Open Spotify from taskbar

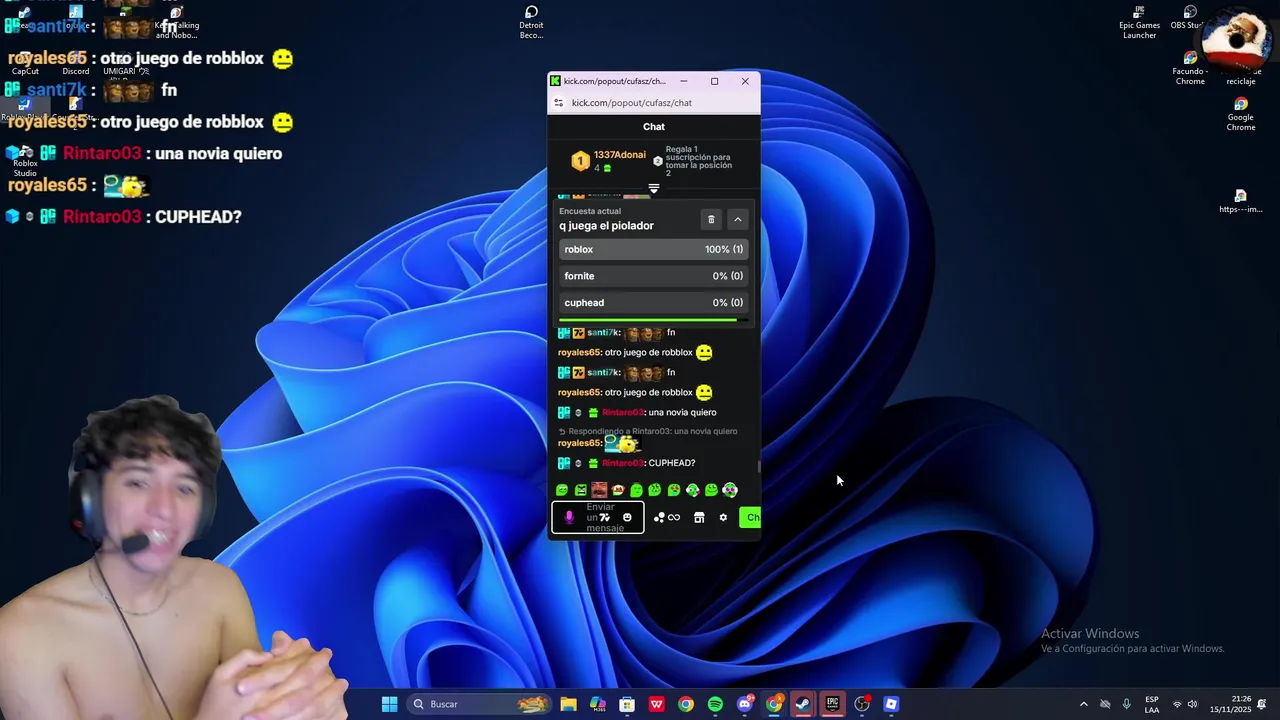click(x=715, y=704)
